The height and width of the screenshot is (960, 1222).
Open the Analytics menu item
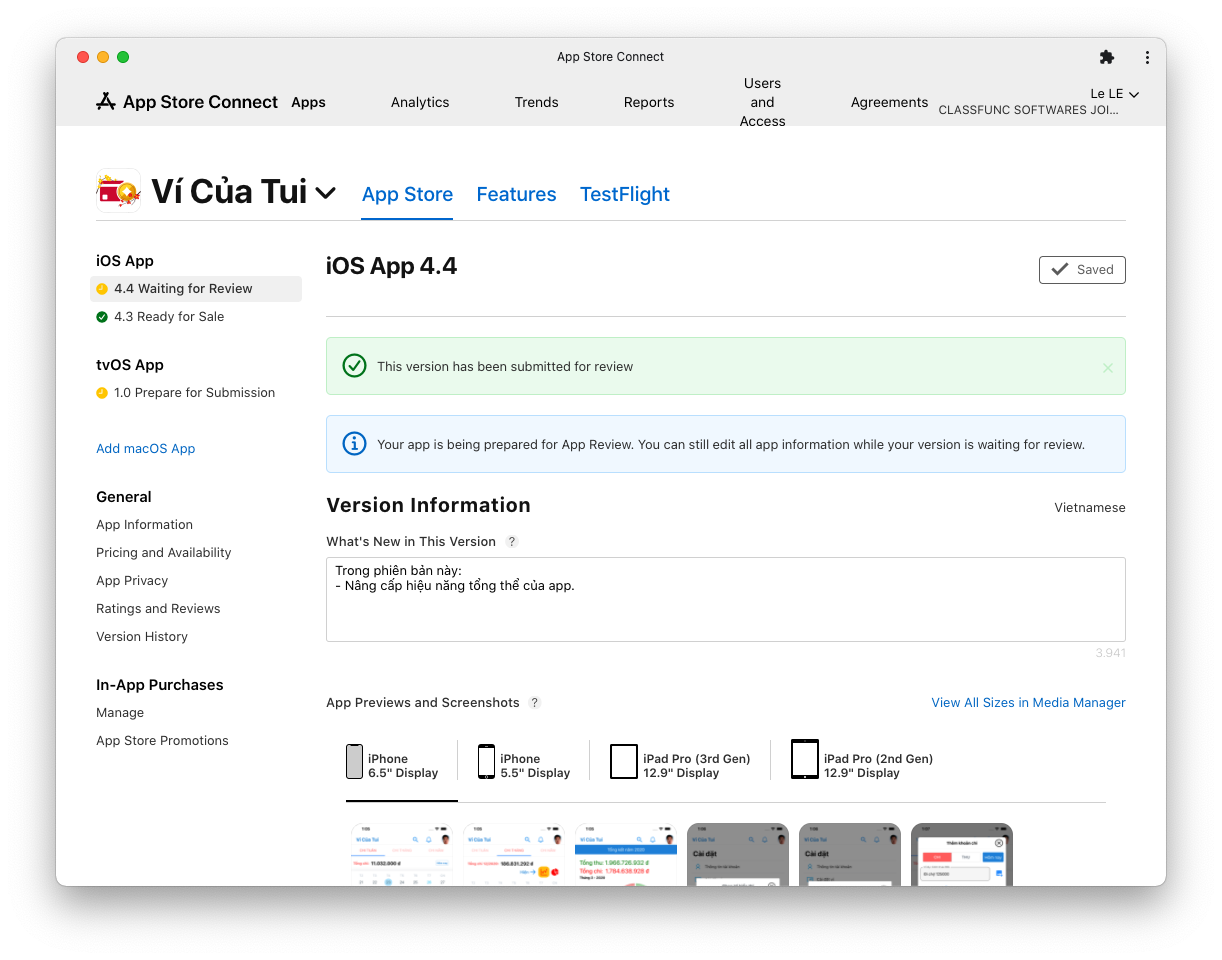(x=420, y=102)
